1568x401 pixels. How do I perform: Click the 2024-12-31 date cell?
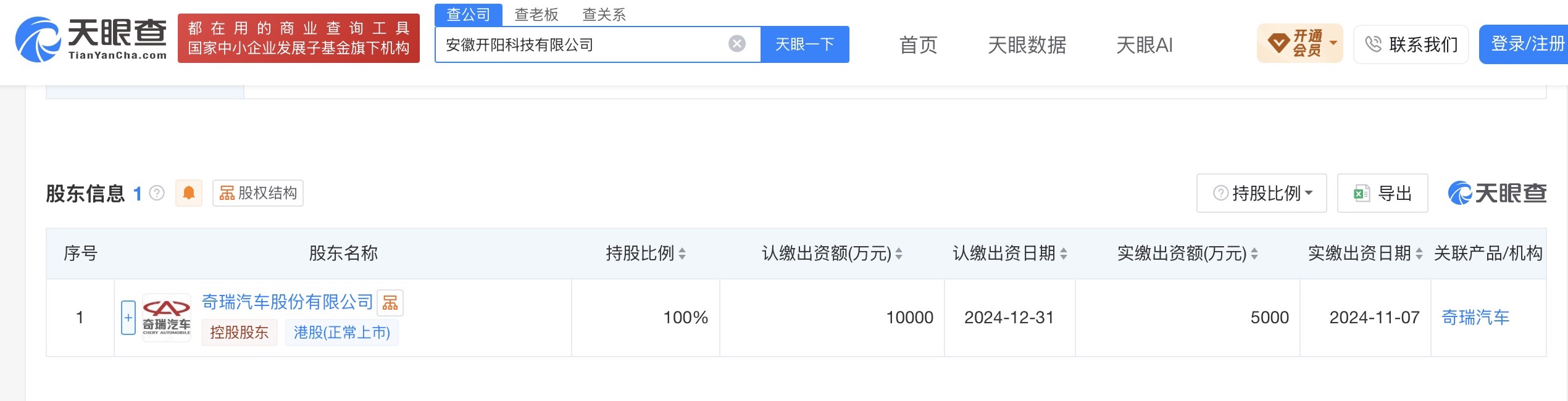(1009, 318)
